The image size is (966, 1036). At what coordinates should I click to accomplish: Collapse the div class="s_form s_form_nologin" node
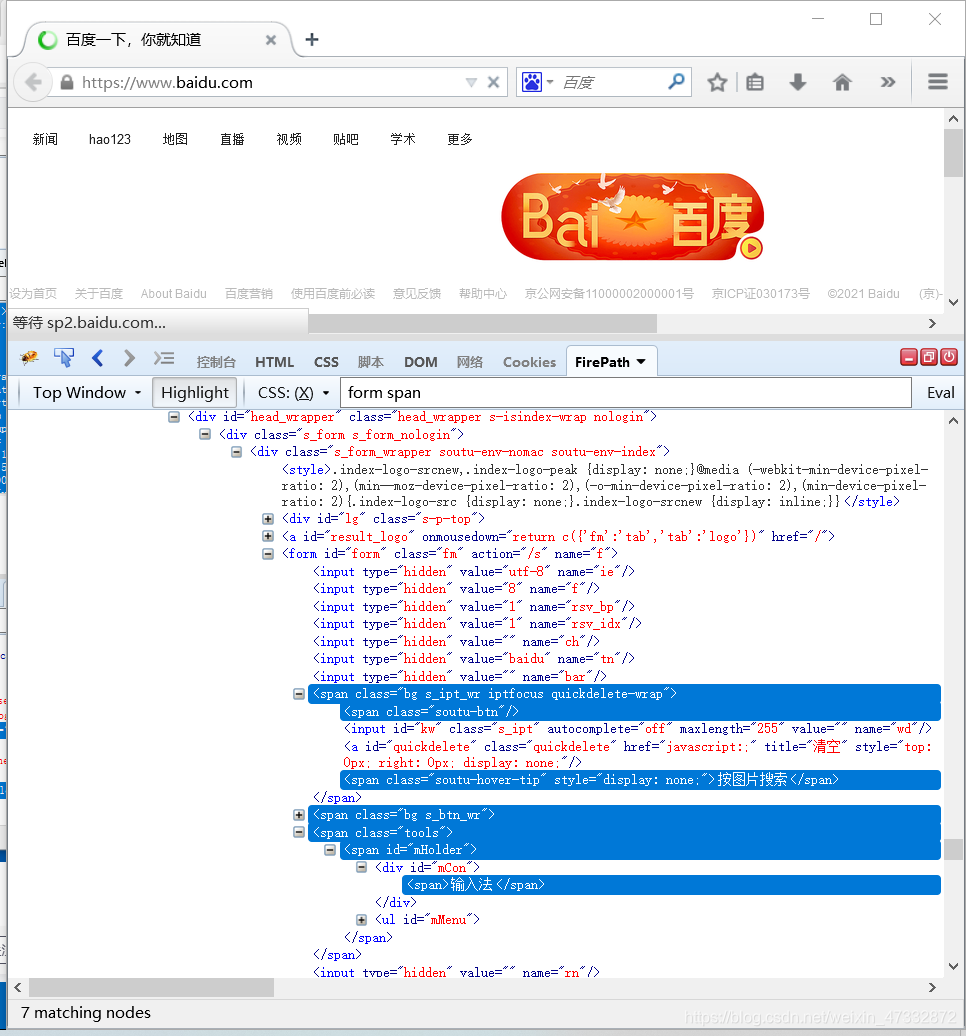point(205,434)
